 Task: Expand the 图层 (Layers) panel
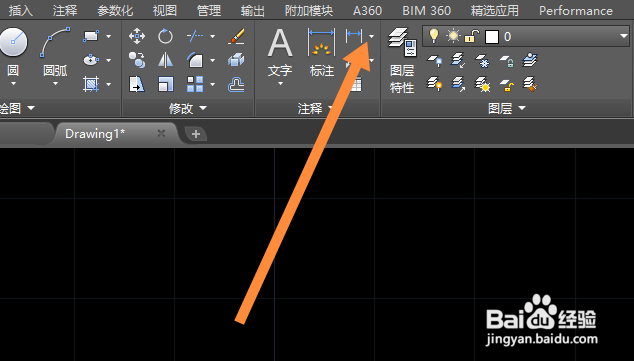[507, 108]
